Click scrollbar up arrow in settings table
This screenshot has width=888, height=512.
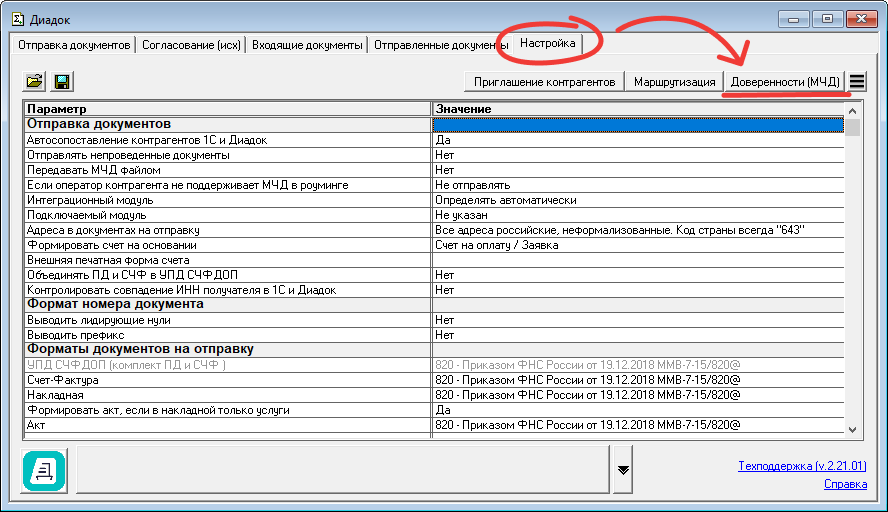tap(852, 110)
